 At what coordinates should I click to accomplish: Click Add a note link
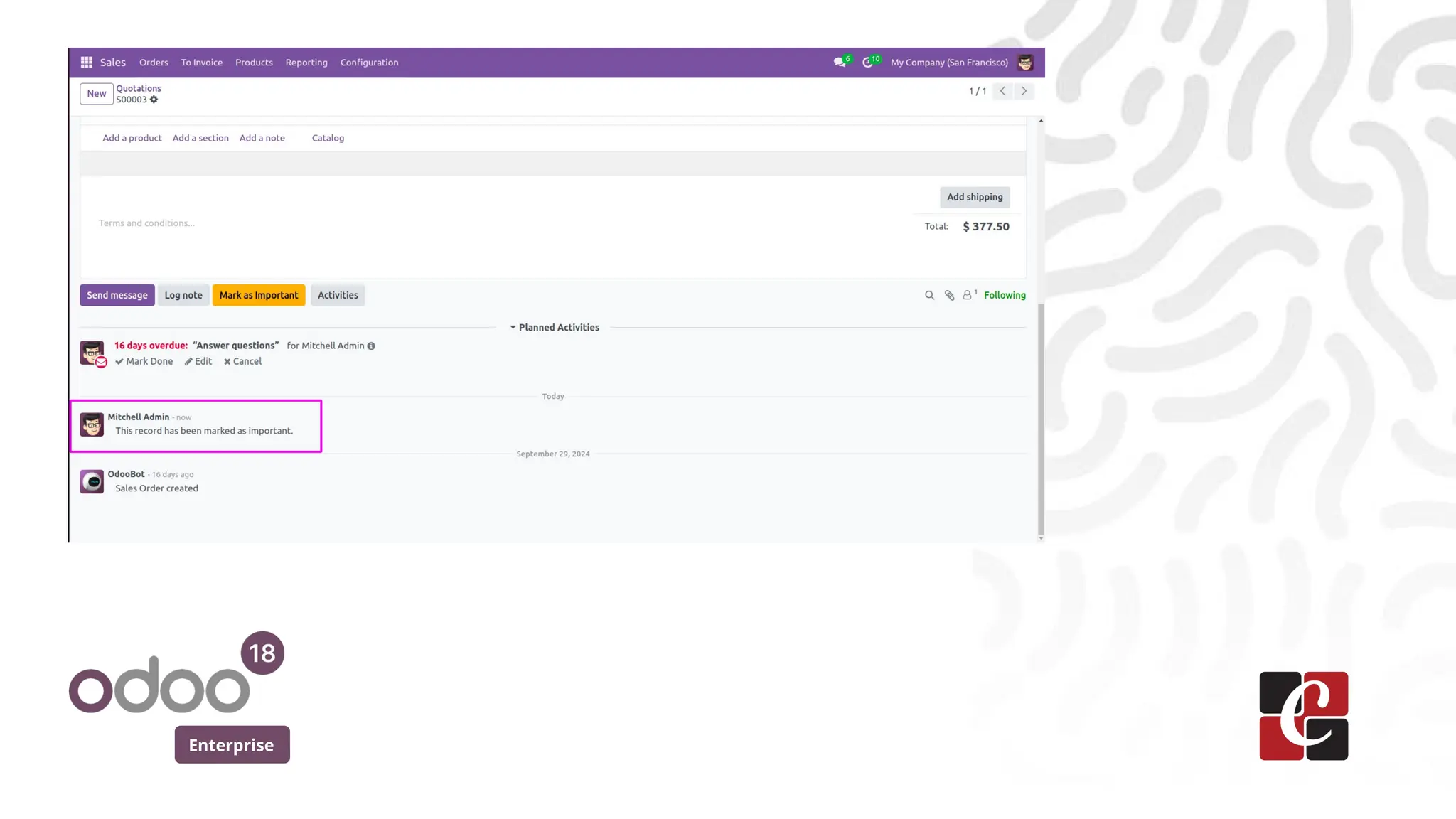click(x=262, y=138)
